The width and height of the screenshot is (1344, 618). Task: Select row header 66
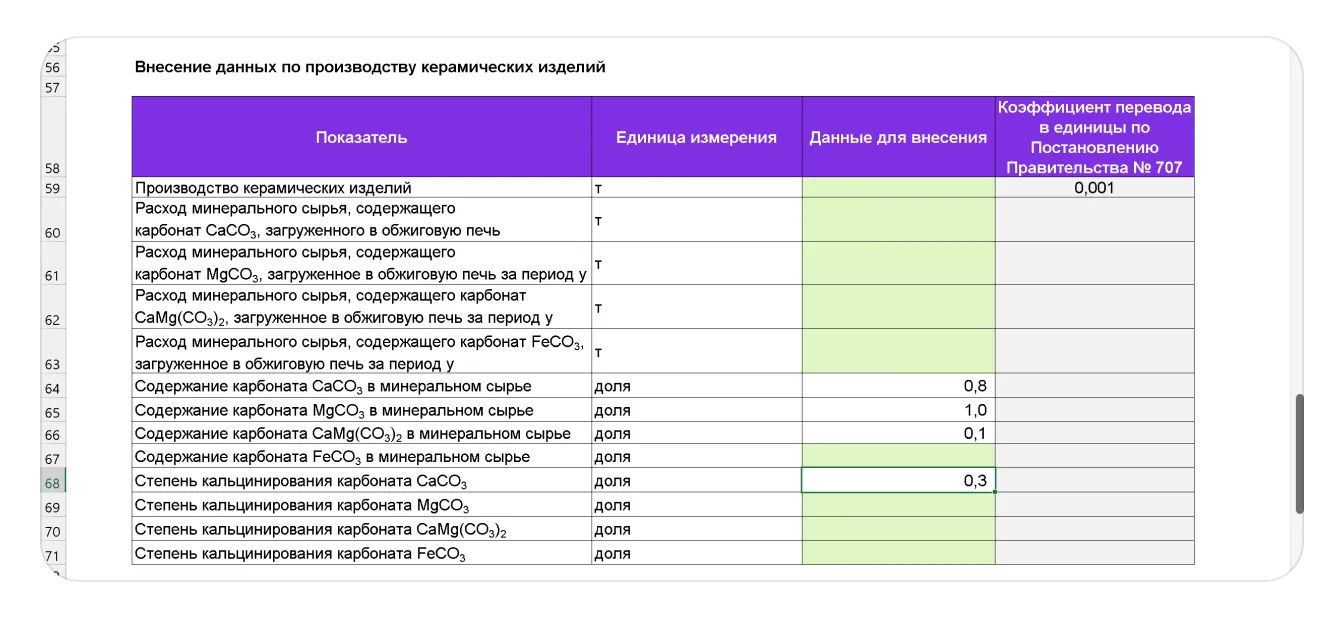pos(53,434)
